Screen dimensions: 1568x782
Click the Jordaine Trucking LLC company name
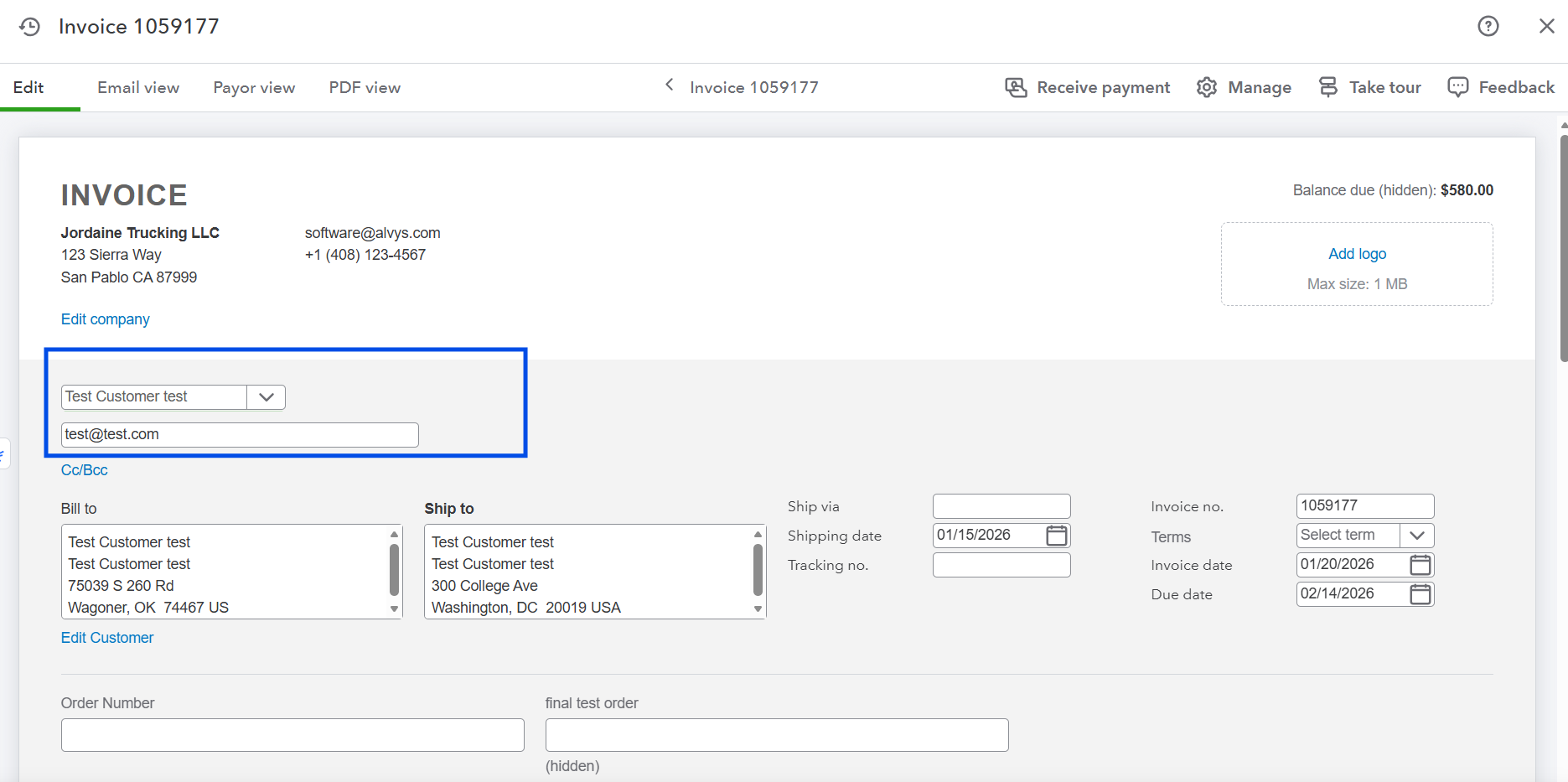pyautogui.click(x=140, y=233)
